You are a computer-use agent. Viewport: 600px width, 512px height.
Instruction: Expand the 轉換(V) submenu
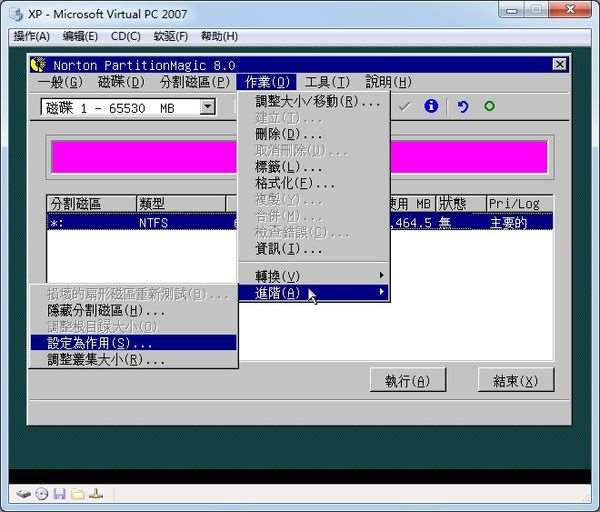pos(314,276)
